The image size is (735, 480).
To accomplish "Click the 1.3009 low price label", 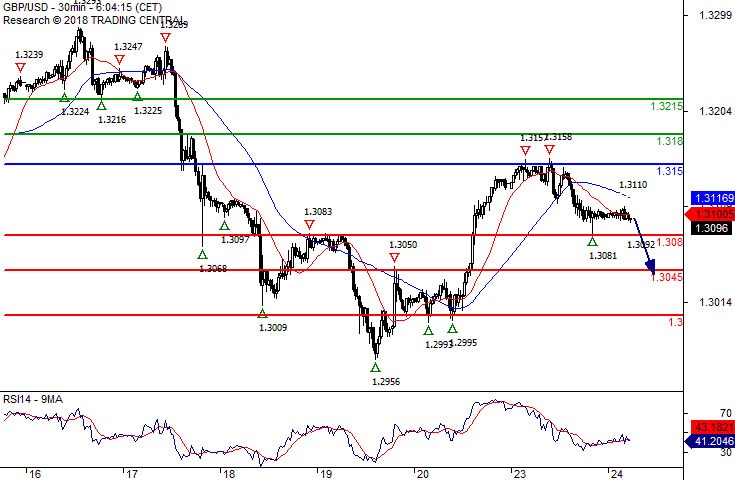I will pyautogui.click(x=273, y=328).
